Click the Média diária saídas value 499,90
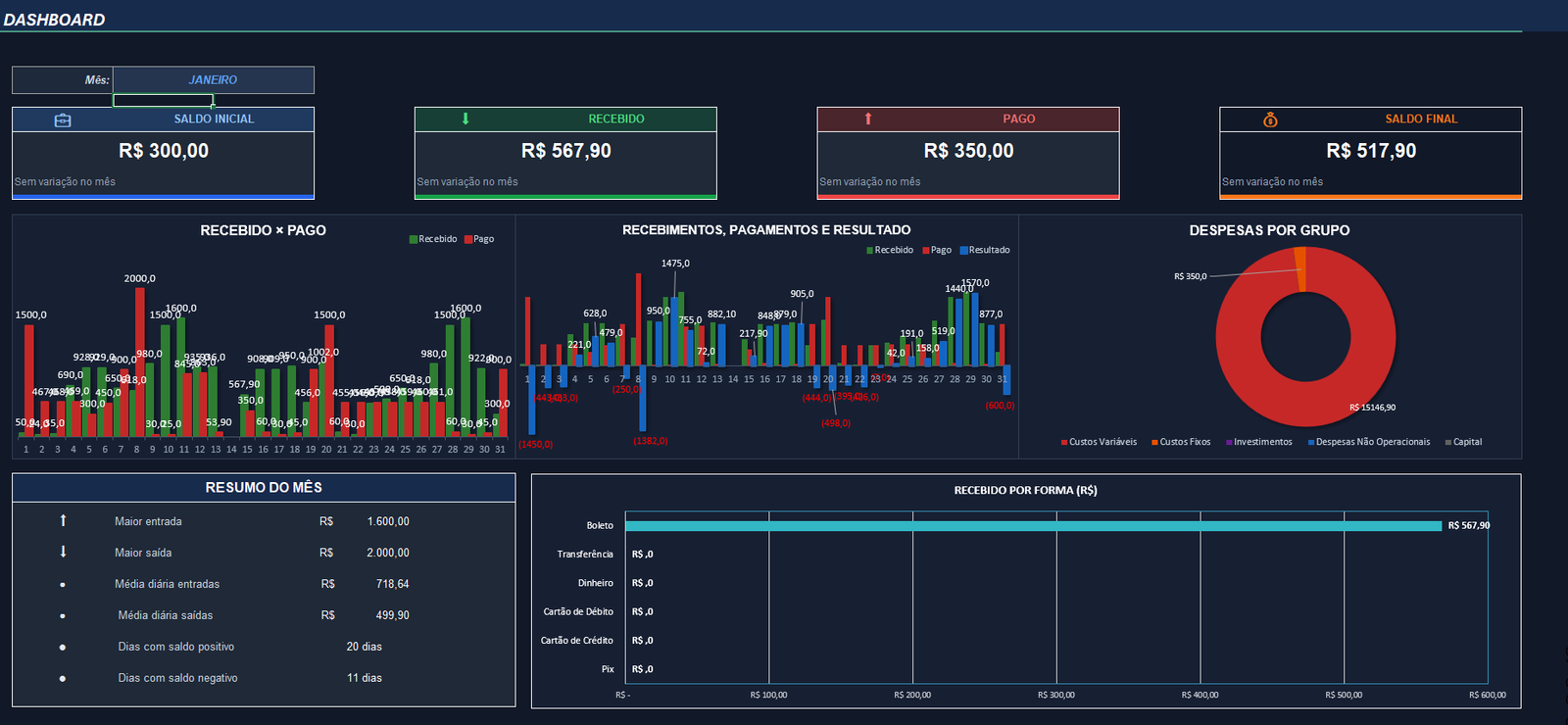This screenshot has height=725, width=1568. point(393,615)
